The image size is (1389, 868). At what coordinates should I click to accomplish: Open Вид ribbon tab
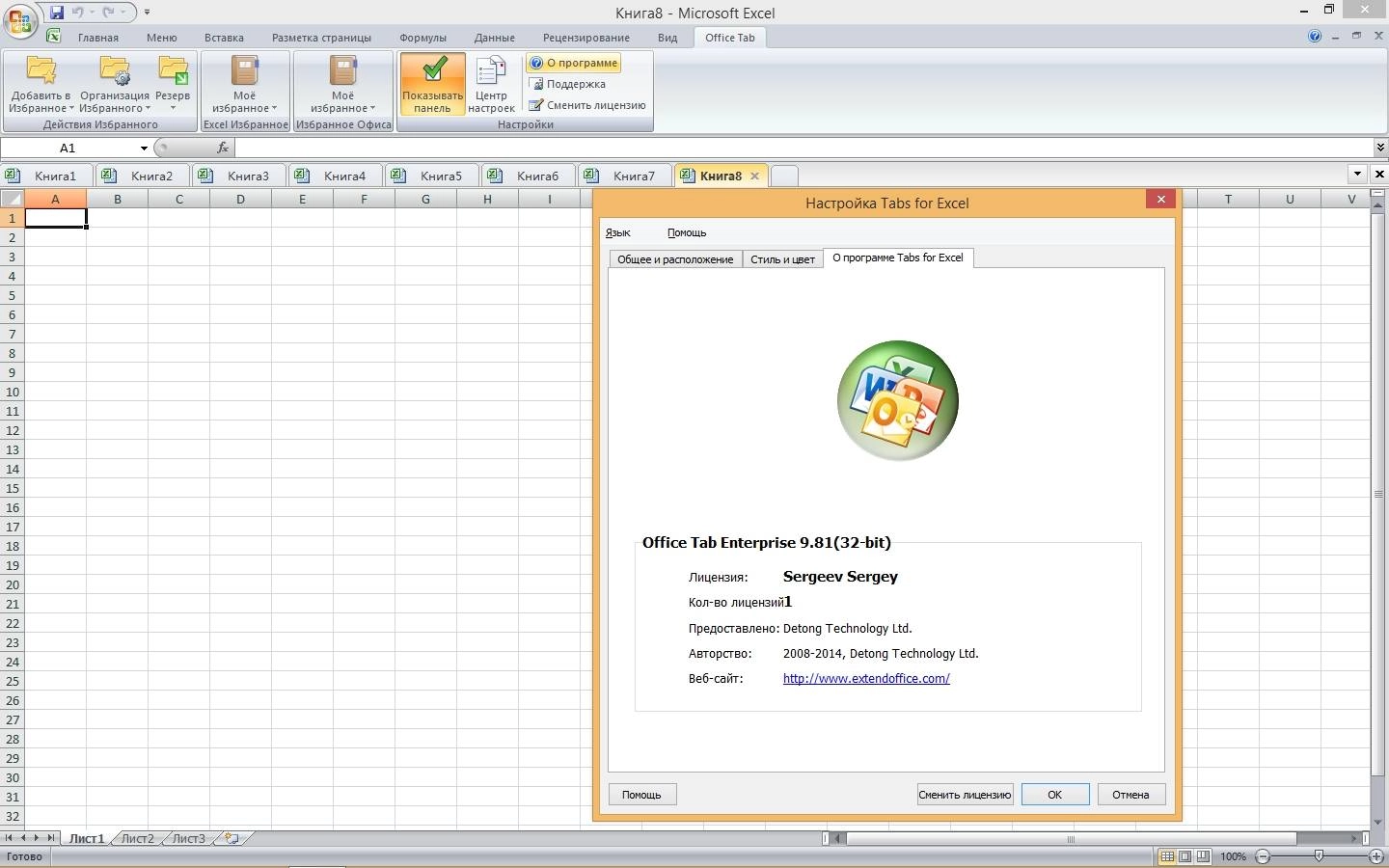click(x=667, y=38)
